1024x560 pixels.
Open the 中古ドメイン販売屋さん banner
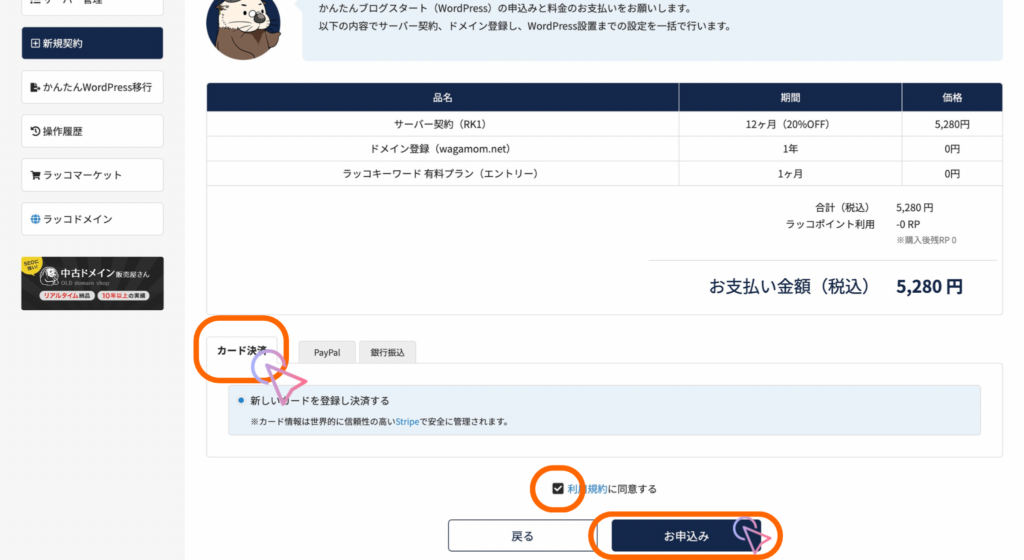point(92,283)
